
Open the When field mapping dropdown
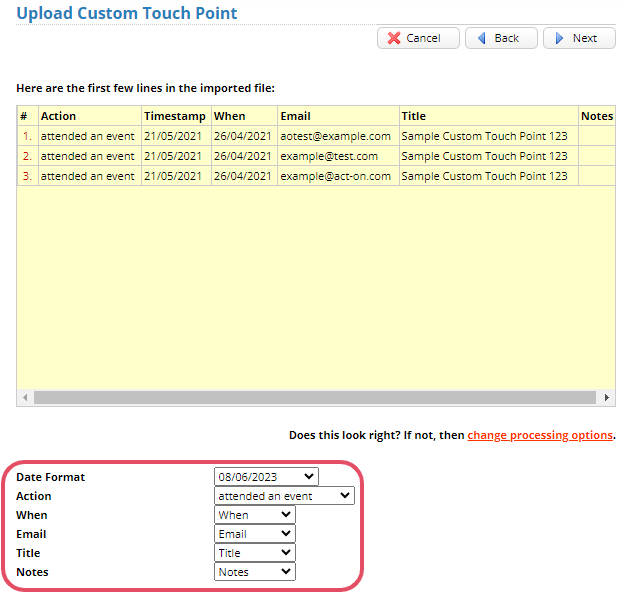255,515
